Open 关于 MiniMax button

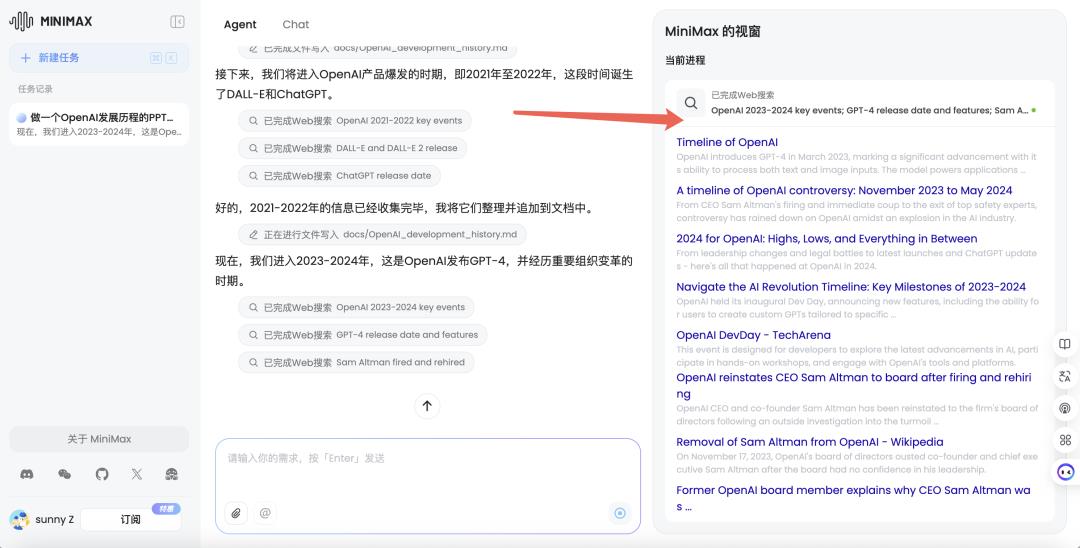click(x=98, y=439)
